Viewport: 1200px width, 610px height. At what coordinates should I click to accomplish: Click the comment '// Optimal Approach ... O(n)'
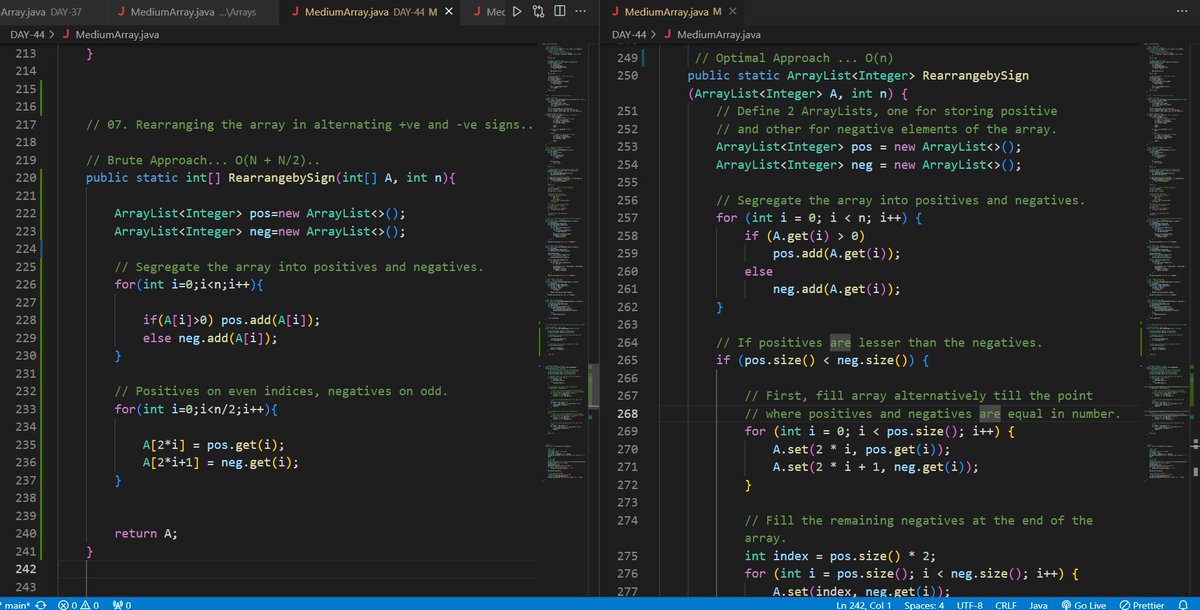794,58
